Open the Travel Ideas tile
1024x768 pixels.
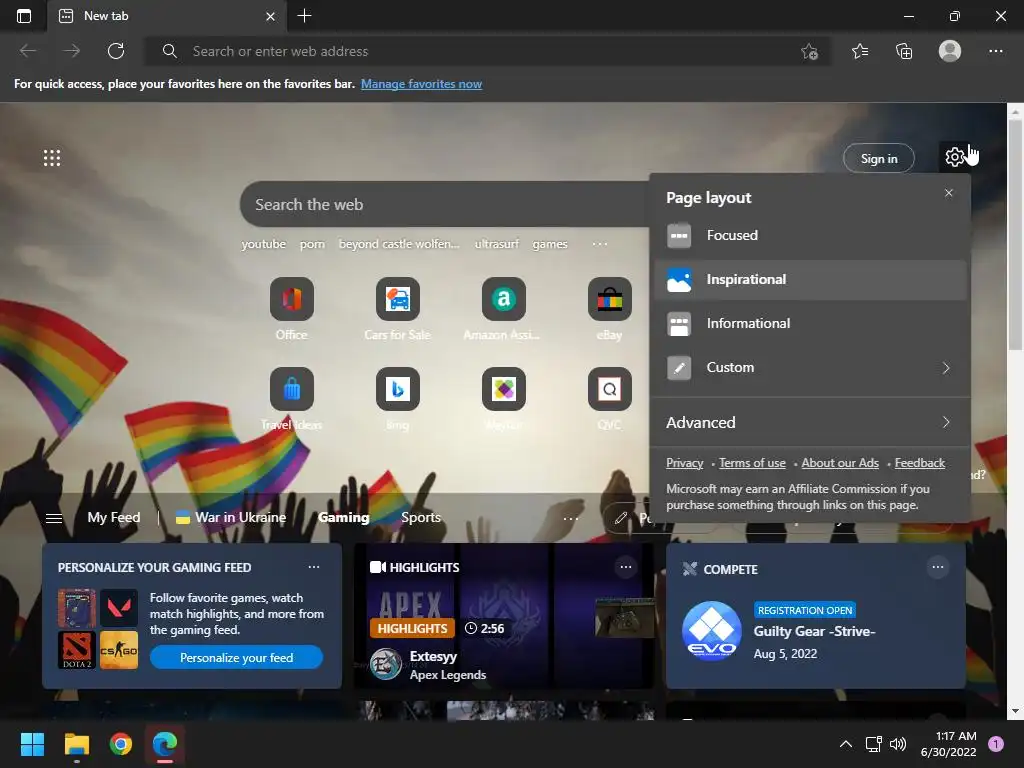(291, 399)
